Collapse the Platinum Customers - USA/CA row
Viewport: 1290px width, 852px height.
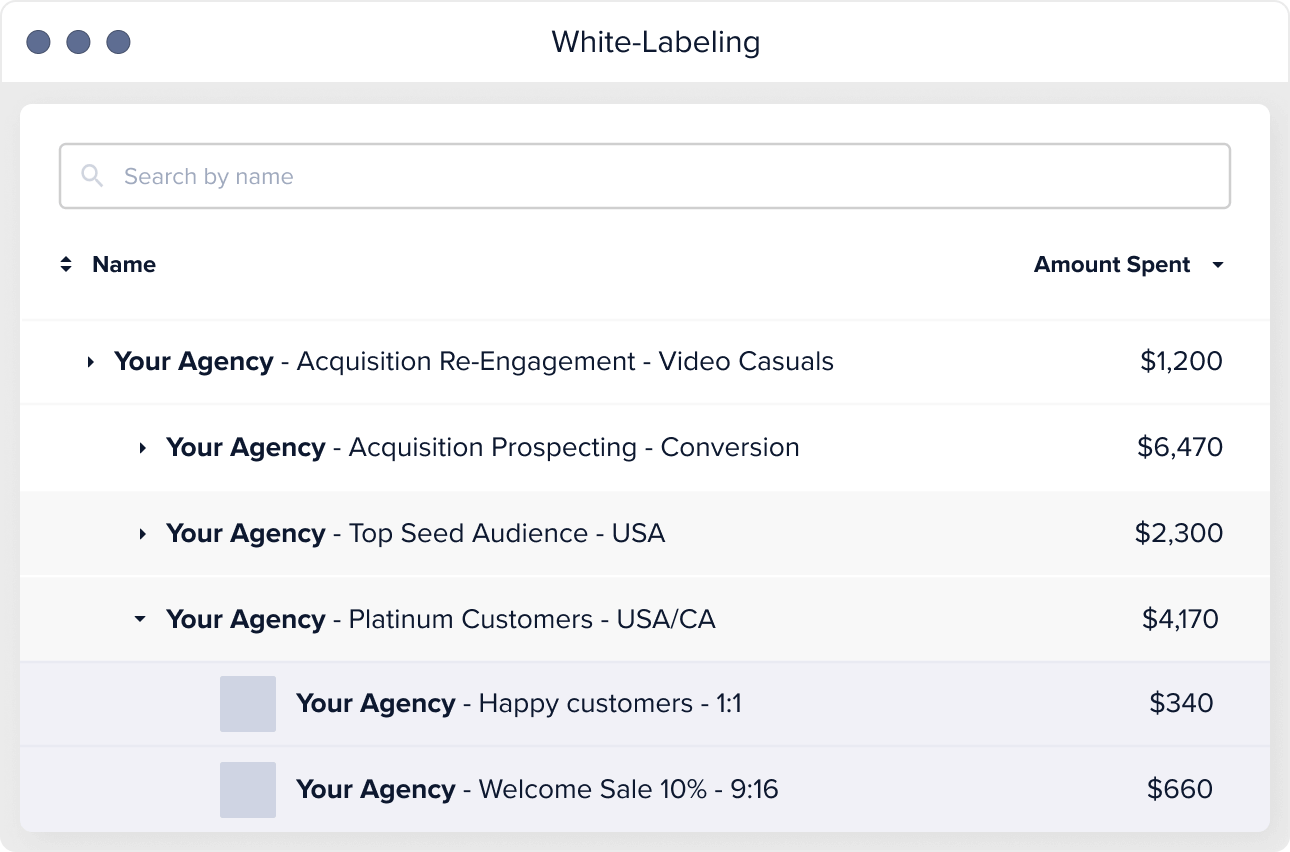coord(140,620)
